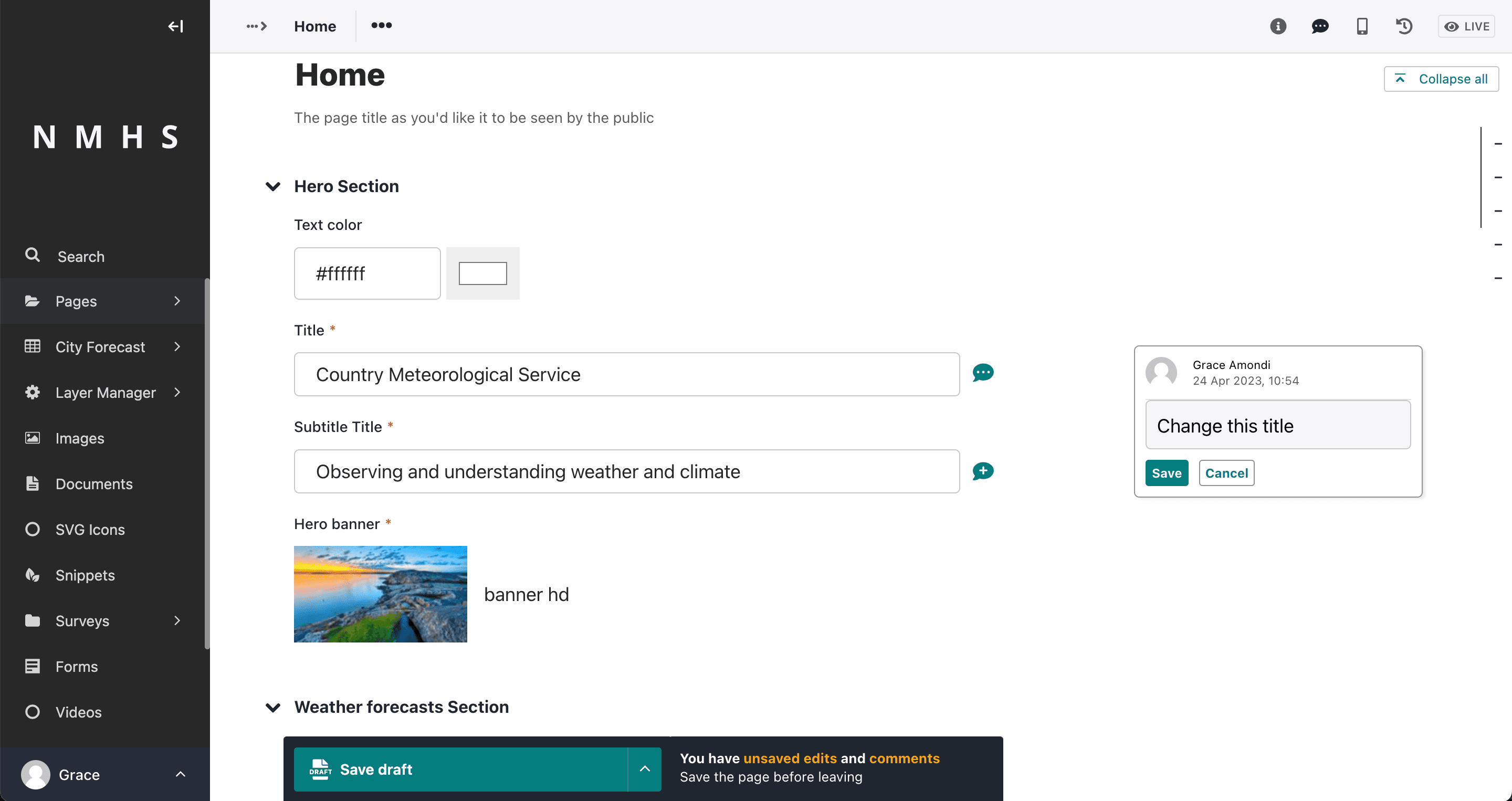
Task: Open Pages menu in sidebar
Action: coord(104,301)
